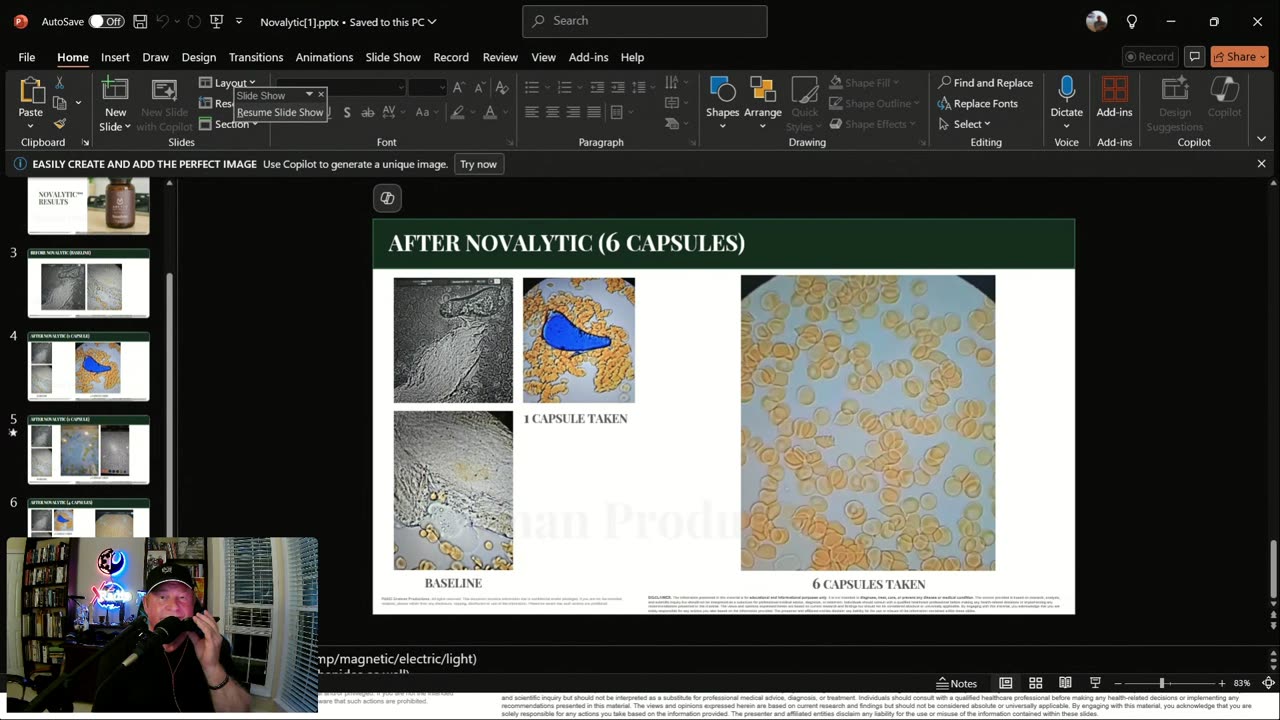Image resolution: width=1280 pixels, height=720 pixels.
Task: Click in the Search box
Action: [x=644, y=21]
